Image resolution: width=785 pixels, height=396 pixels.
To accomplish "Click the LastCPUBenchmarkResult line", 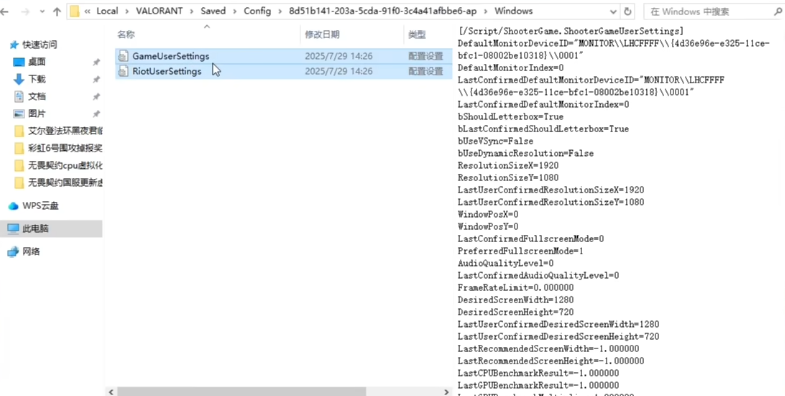I will 538,373.
